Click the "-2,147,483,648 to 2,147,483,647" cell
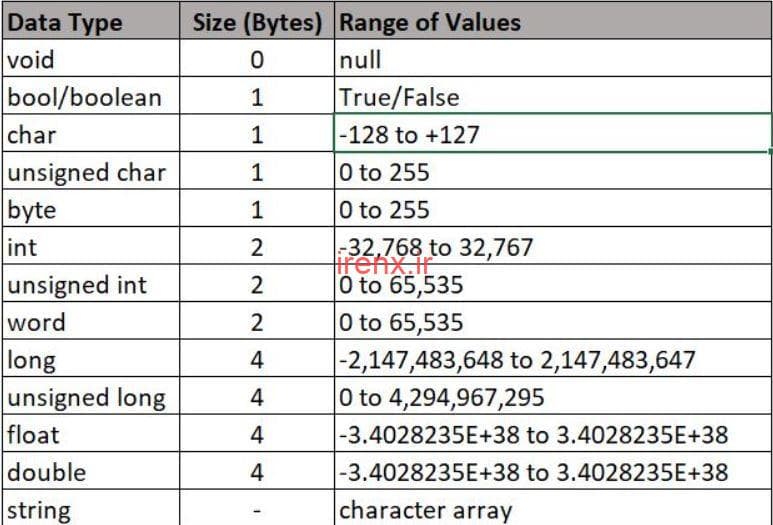Image resolution: width=773 pixels, height=525 pixels. pyautogui.click(x=517, y=360)
